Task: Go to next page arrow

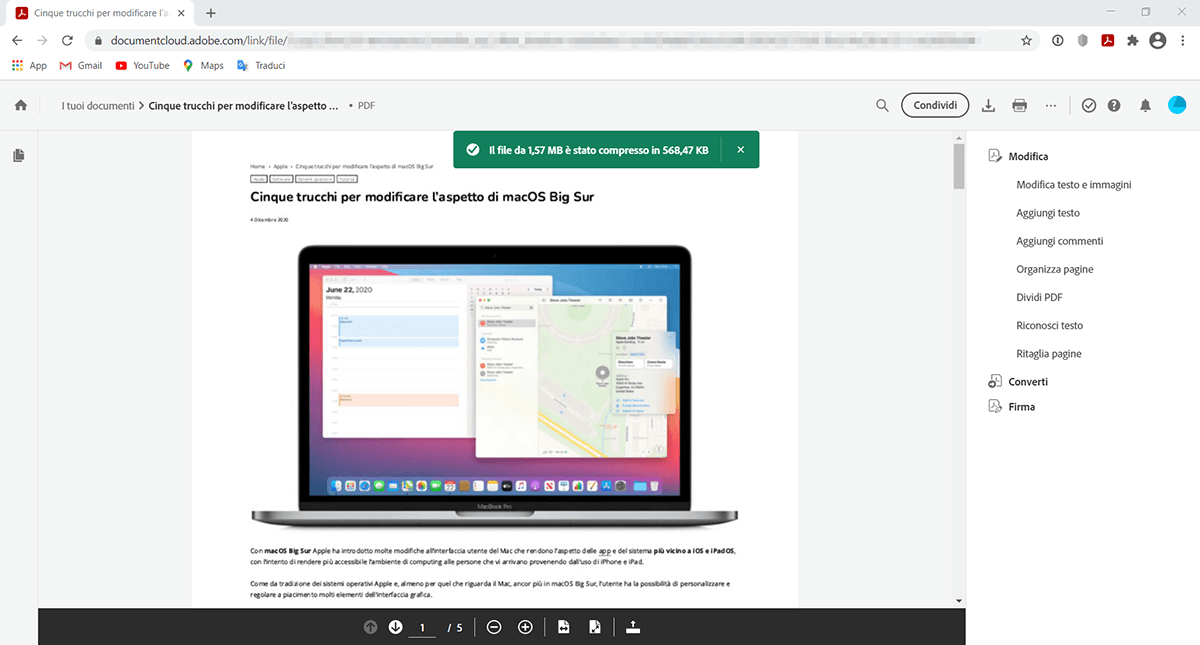Action: click(395, 627)
